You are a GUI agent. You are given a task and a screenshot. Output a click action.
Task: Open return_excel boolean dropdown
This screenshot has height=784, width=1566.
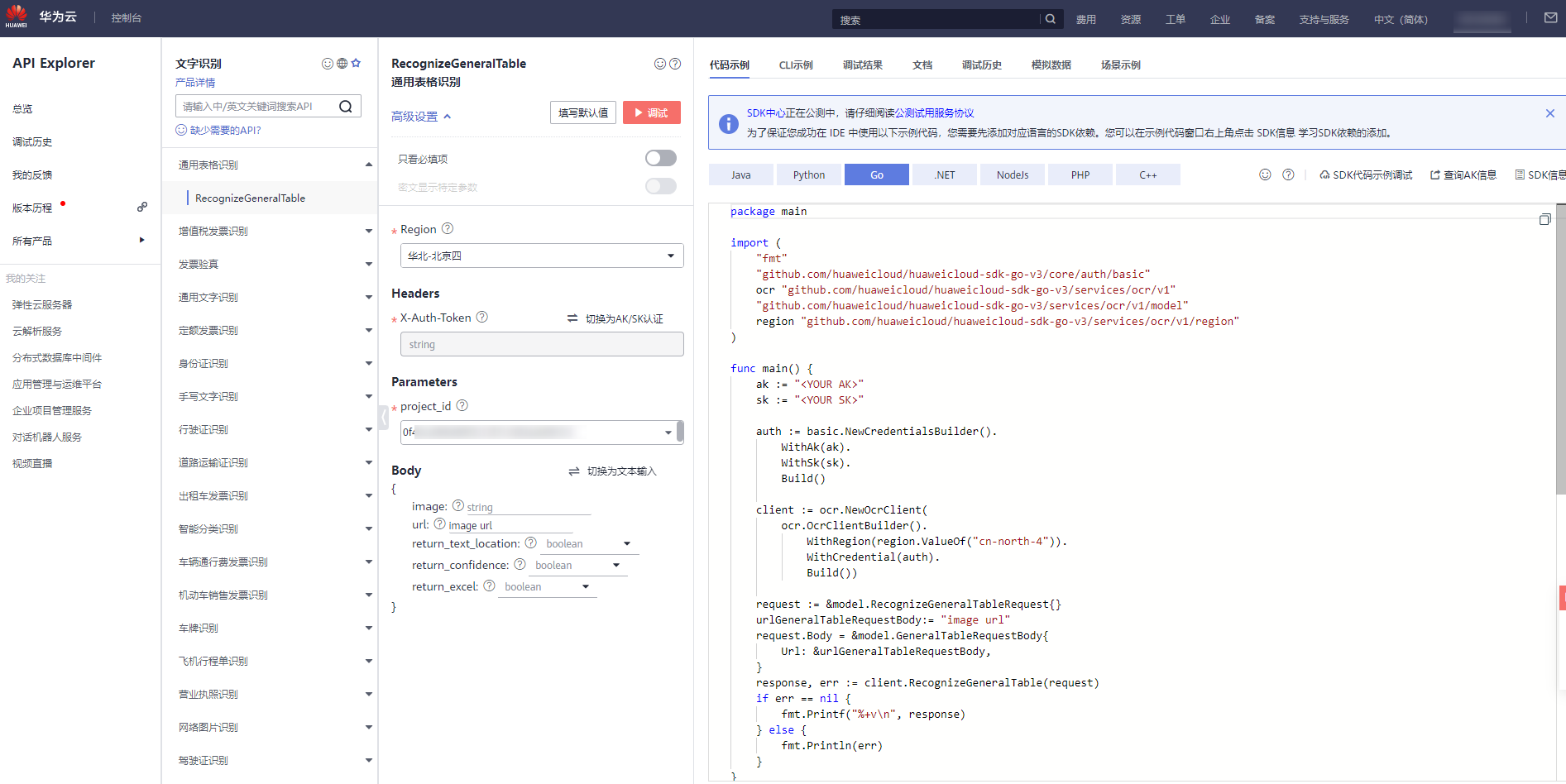(x=547, y=586)
